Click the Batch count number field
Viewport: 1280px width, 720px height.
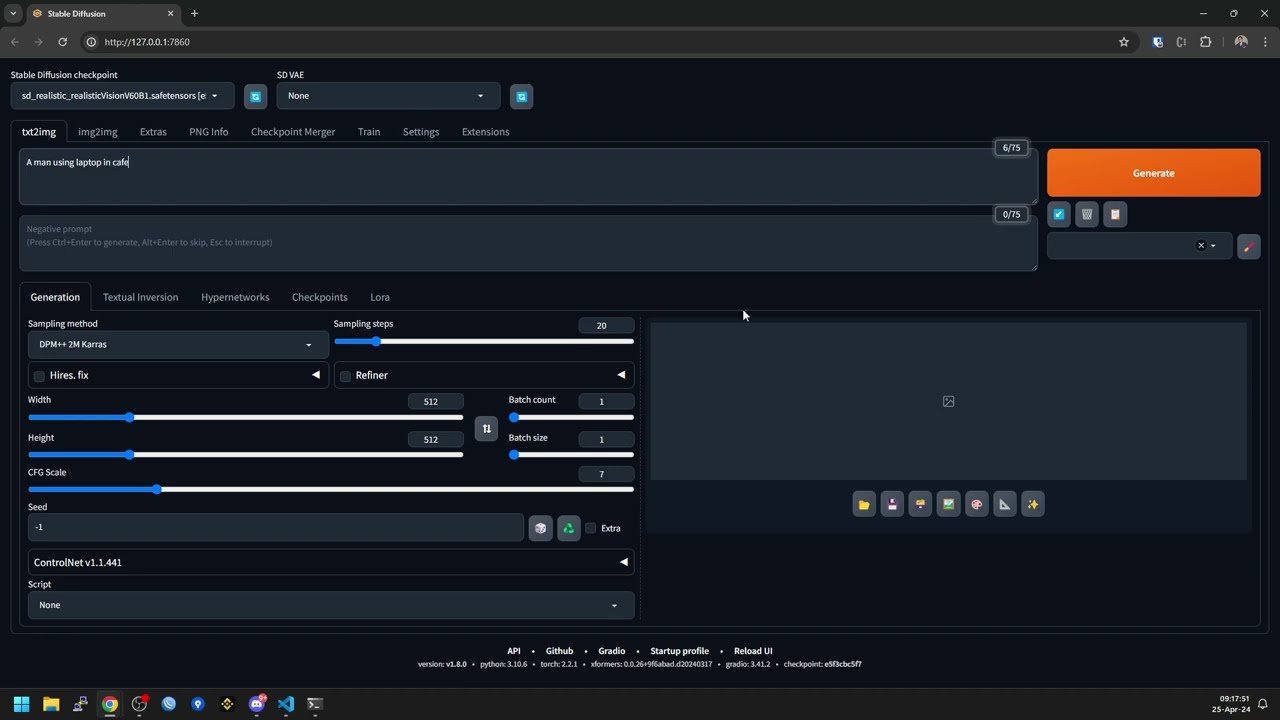point(606,401)
